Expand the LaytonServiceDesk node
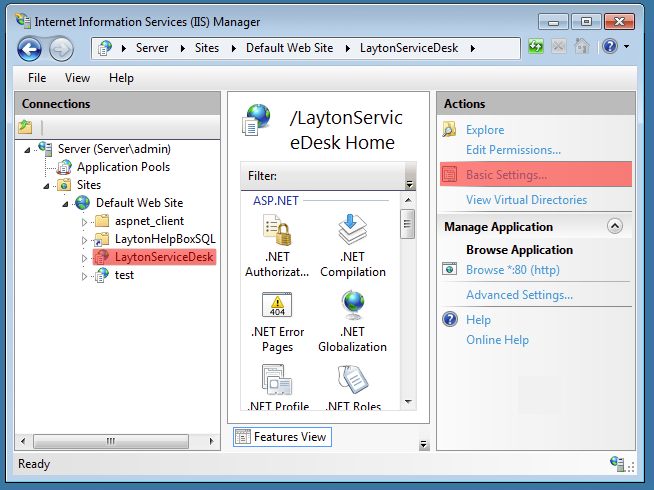 84,258
